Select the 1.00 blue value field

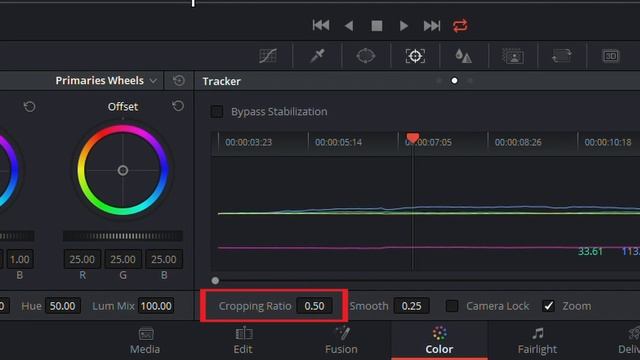pos(20,259)
